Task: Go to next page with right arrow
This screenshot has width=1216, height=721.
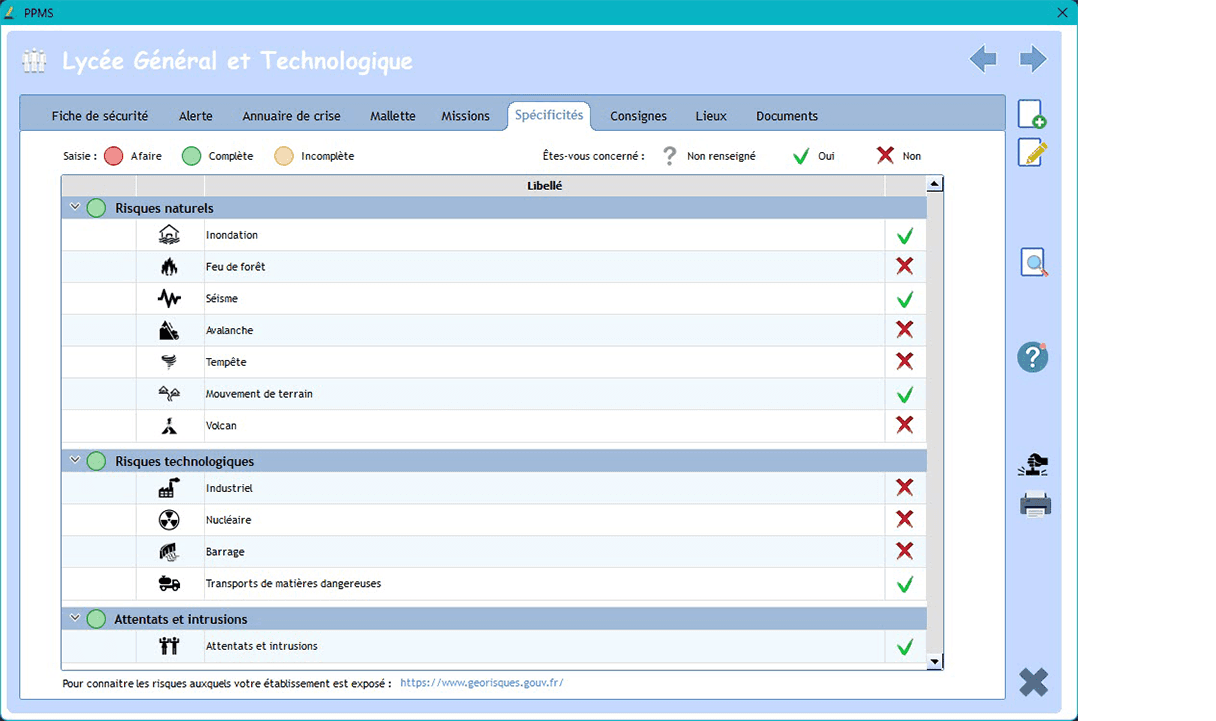Action: 1033,60
